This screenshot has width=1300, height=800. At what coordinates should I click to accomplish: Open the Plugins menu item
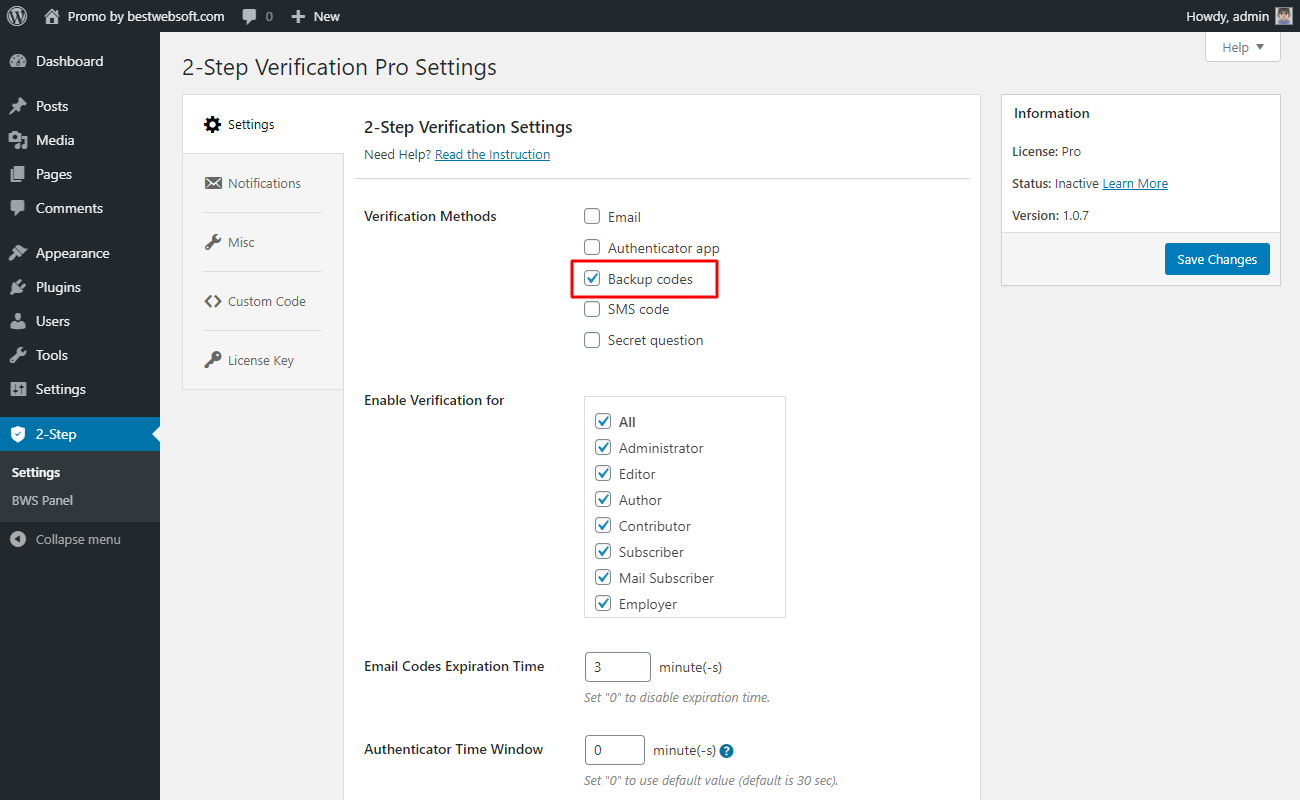pyautogui.click(x=80, y=287)
